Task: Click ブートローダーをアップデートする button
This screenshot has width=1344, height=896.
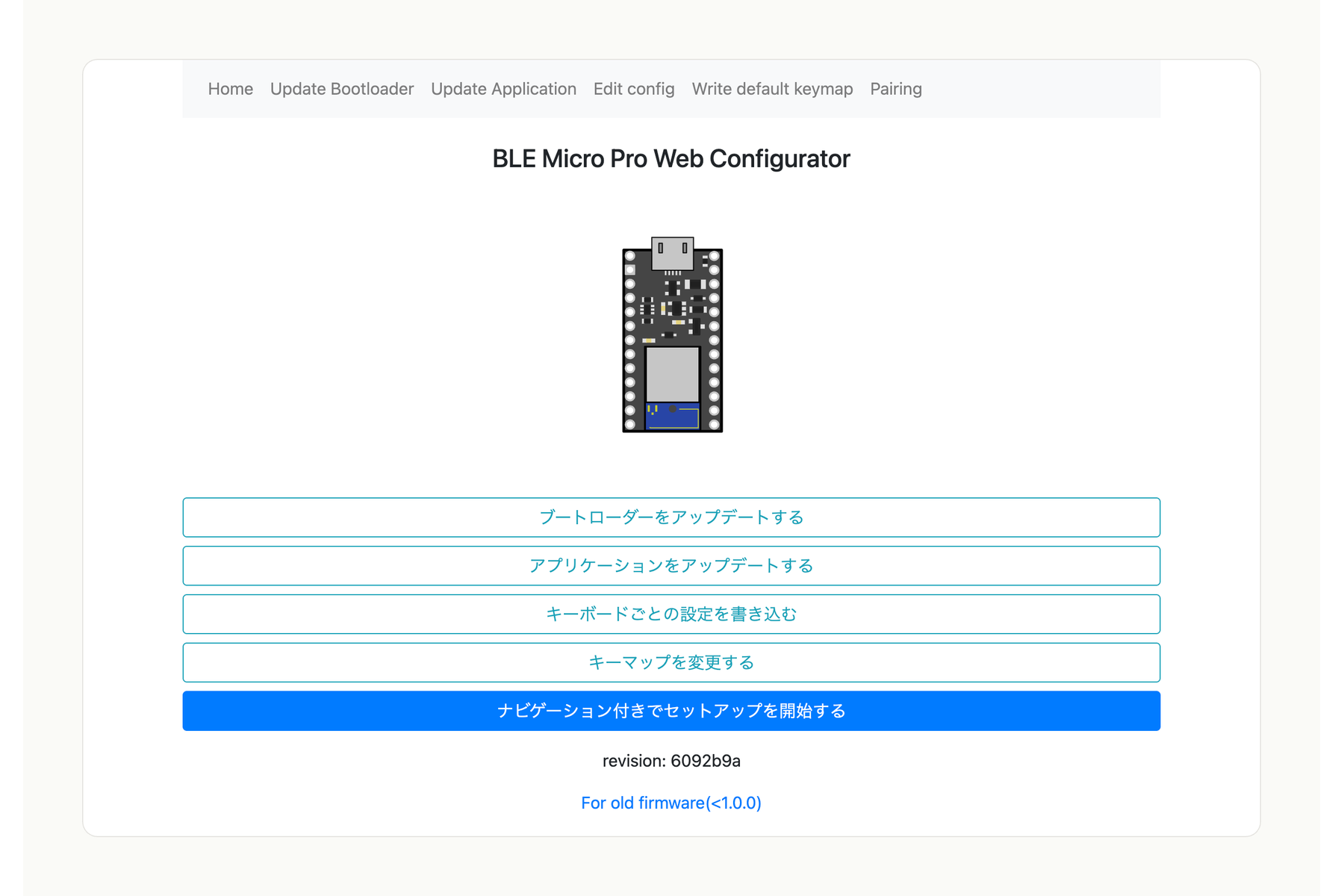Action: (x=671, y=517)
